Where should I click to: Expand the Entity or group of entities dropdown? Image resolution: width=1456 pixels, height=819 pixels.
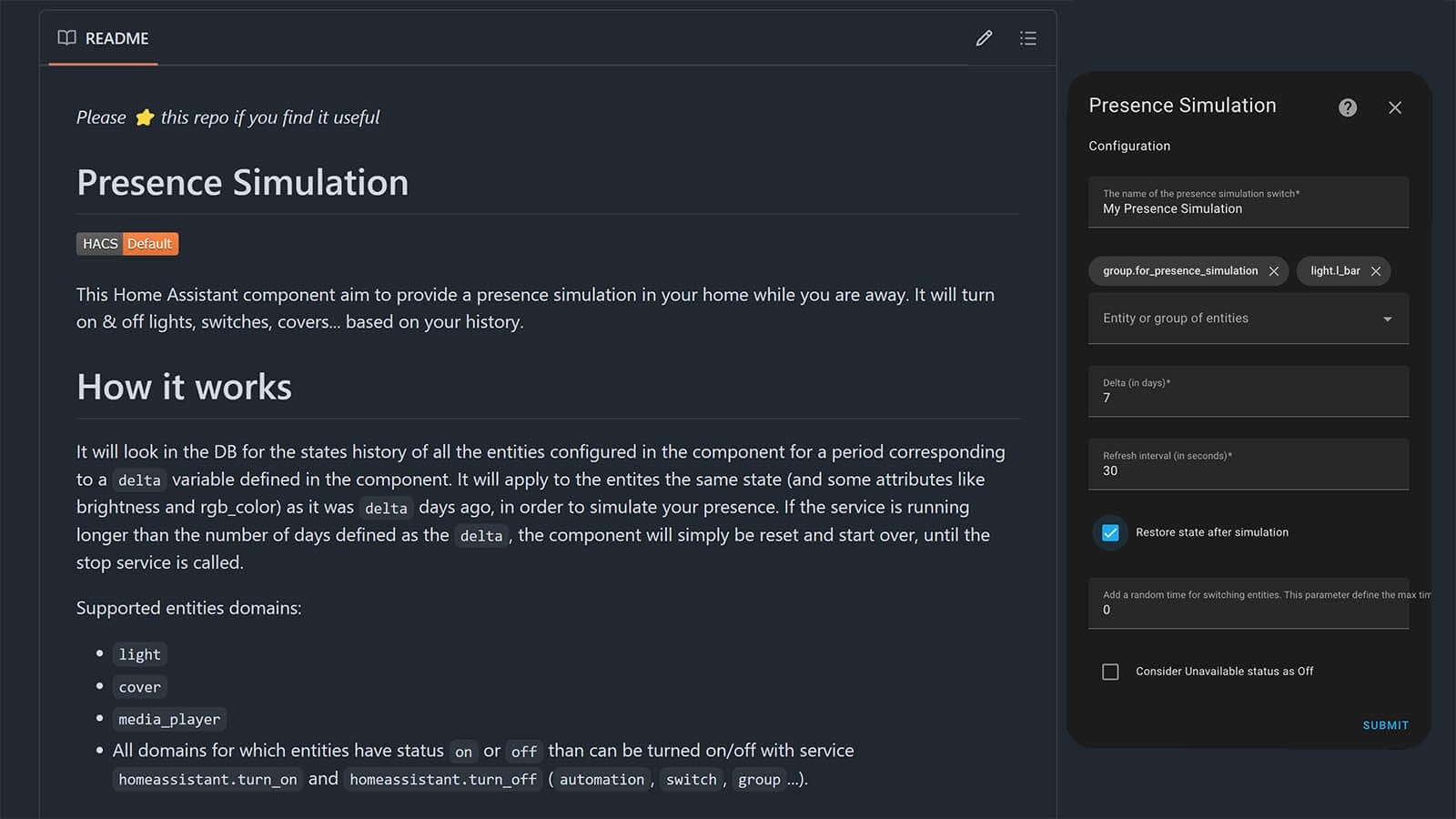point(1238,318)
